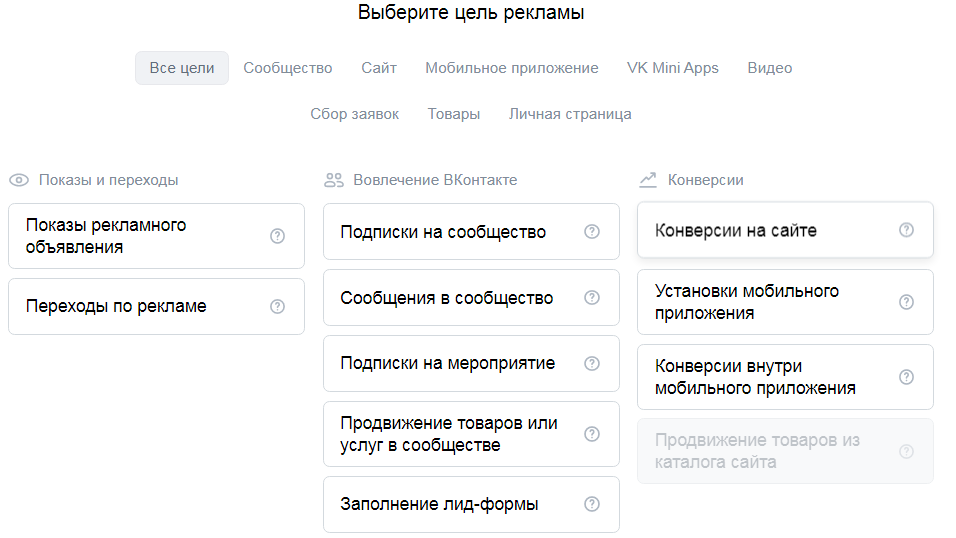Open the Мобильное приложение tab
This screenshot has height=538, width=956.
pyautogui.click(x=512, y=68)
